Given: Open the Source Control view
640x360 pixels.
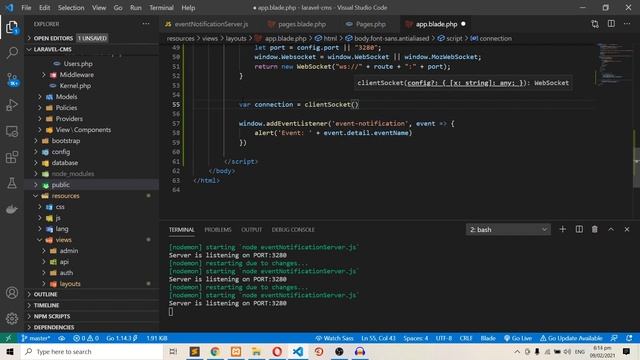Looking at the screenshot, I should (x=12, y=79).
